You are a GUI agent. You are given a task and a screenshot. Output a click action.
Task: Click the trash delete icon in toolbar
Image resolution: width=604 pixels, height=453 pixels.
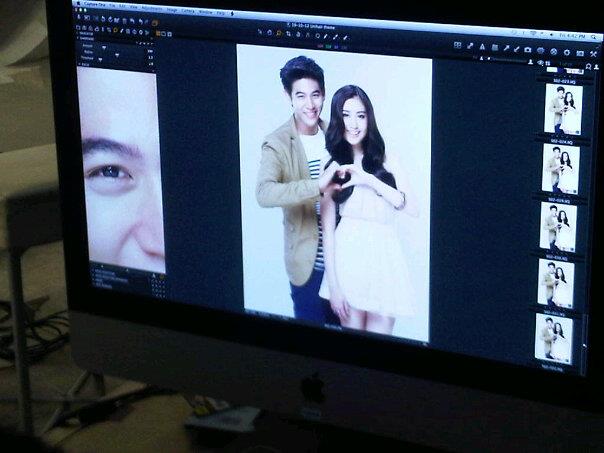pos(124,21)
